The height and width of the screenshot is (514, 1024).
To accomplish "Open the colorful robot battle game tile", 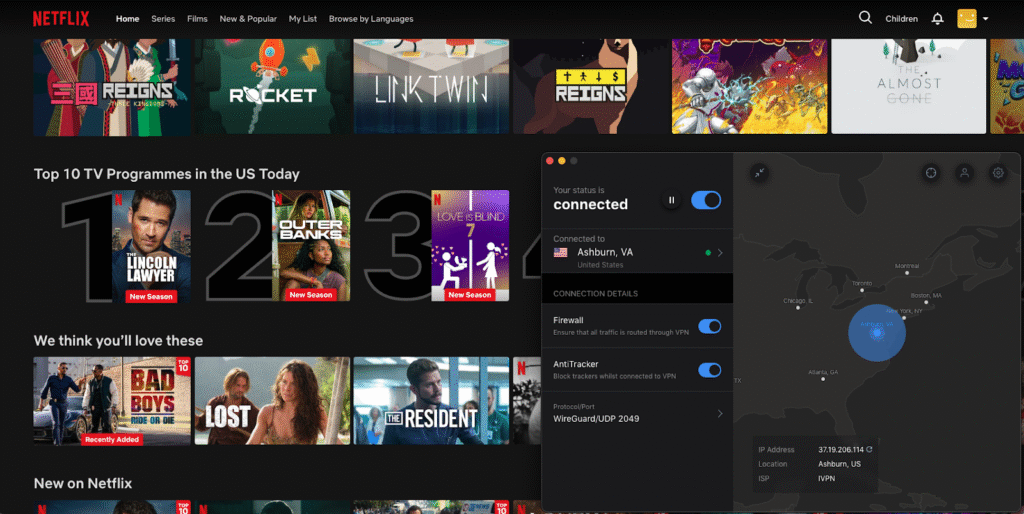I will click(750, 86).
